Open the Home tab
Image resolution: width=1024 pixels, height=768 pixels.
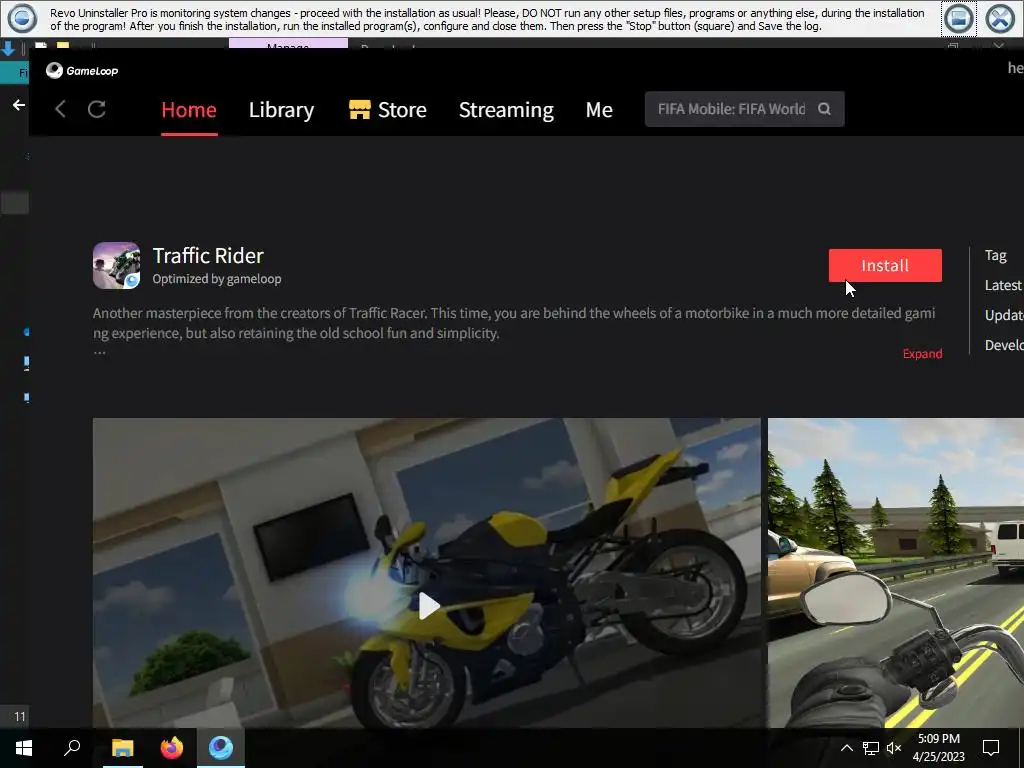click(x=189, y=110)
